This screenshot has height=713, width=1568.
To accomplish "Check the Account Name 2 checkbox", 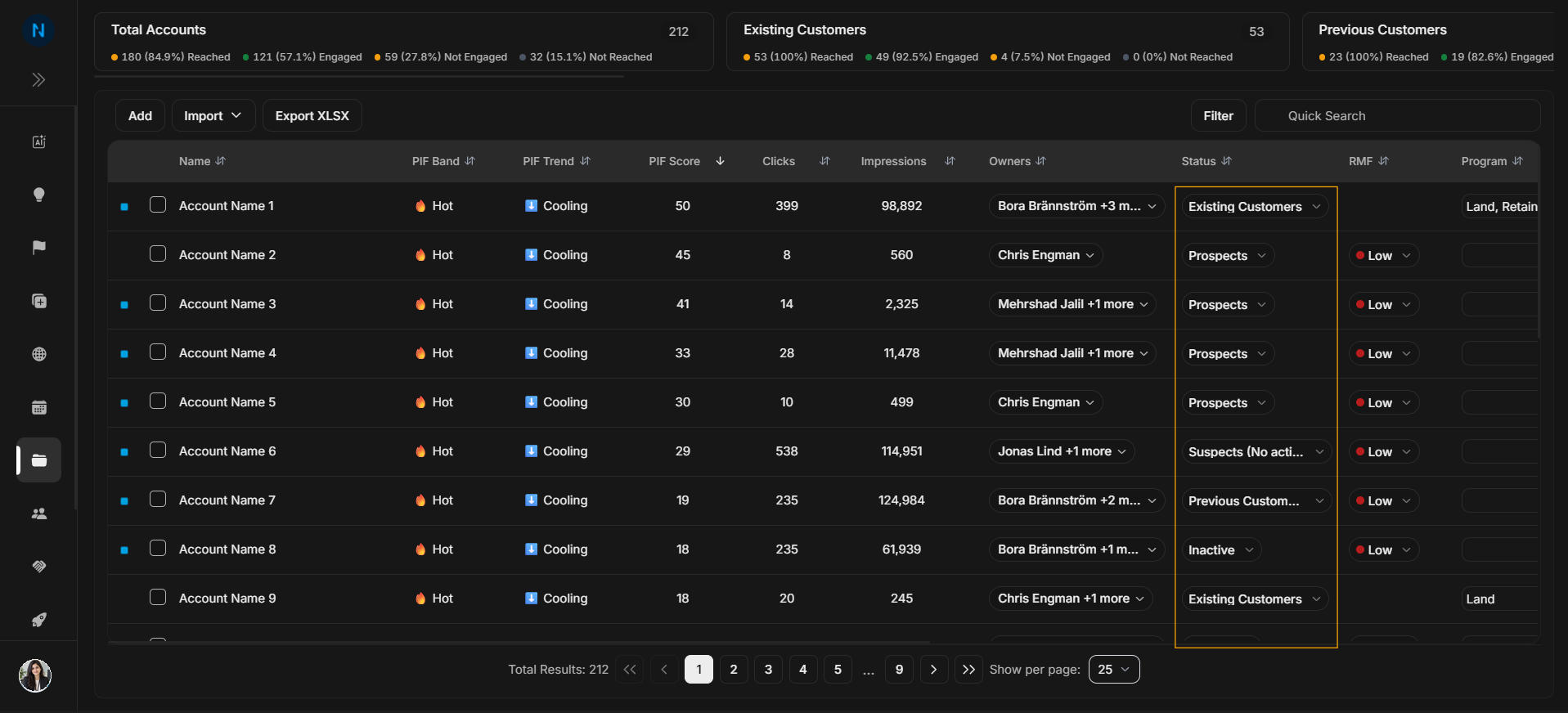I will point(158,253).
